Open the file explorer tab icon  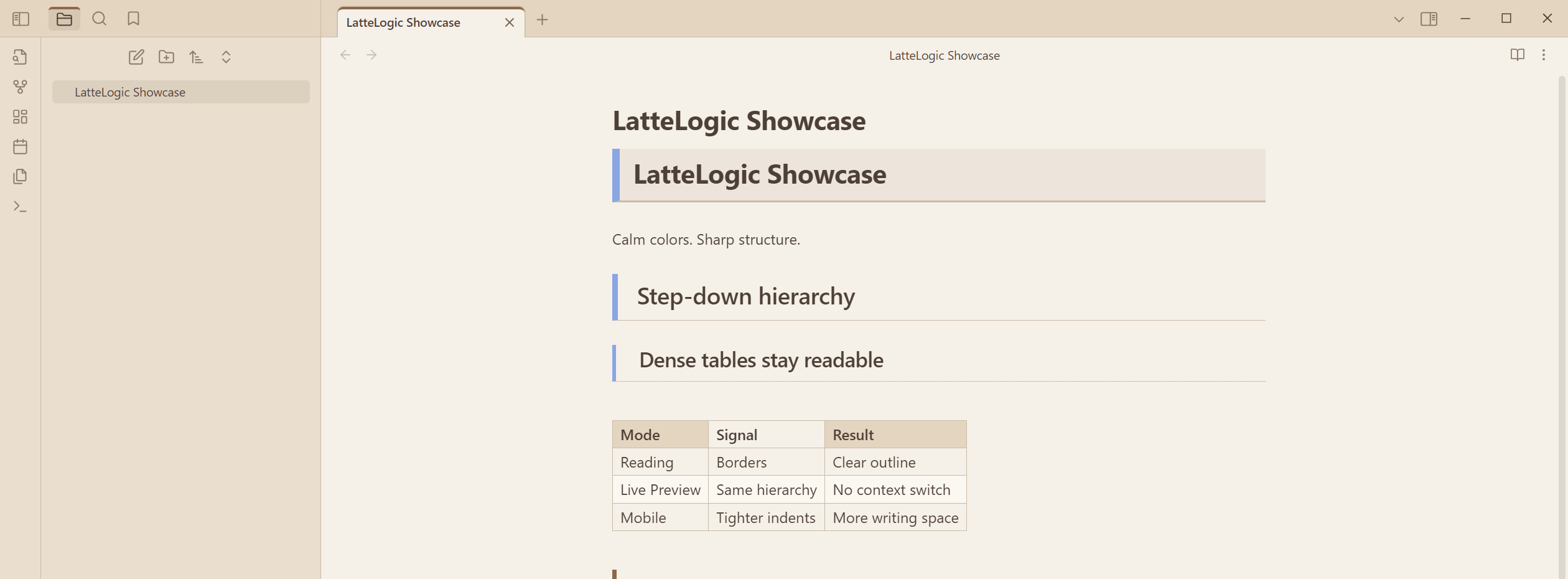pyautogui.click(x=64, y=19)
